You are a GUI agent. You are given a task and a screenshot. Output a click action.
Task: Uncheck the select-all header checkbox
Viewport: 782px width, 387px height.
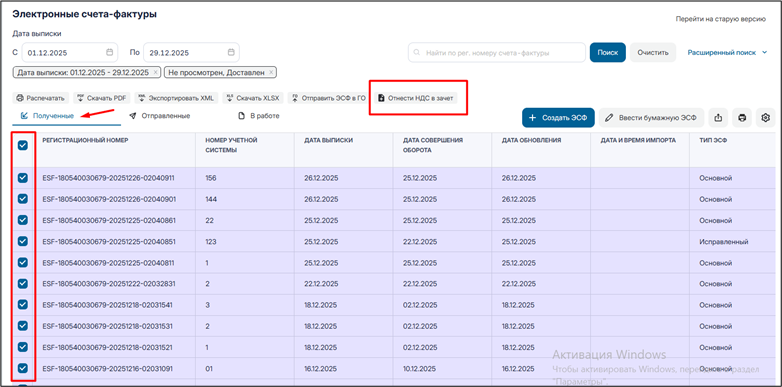point(23,145)
